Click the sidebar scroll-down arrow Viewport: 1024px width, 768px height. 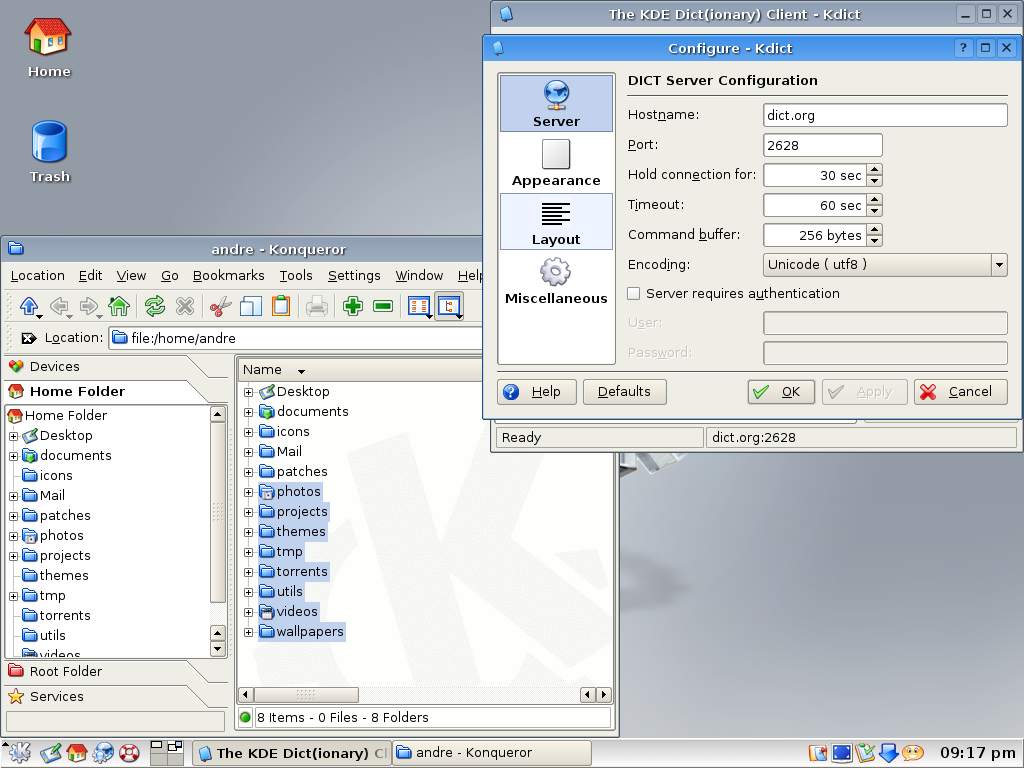tap(217, 649)
